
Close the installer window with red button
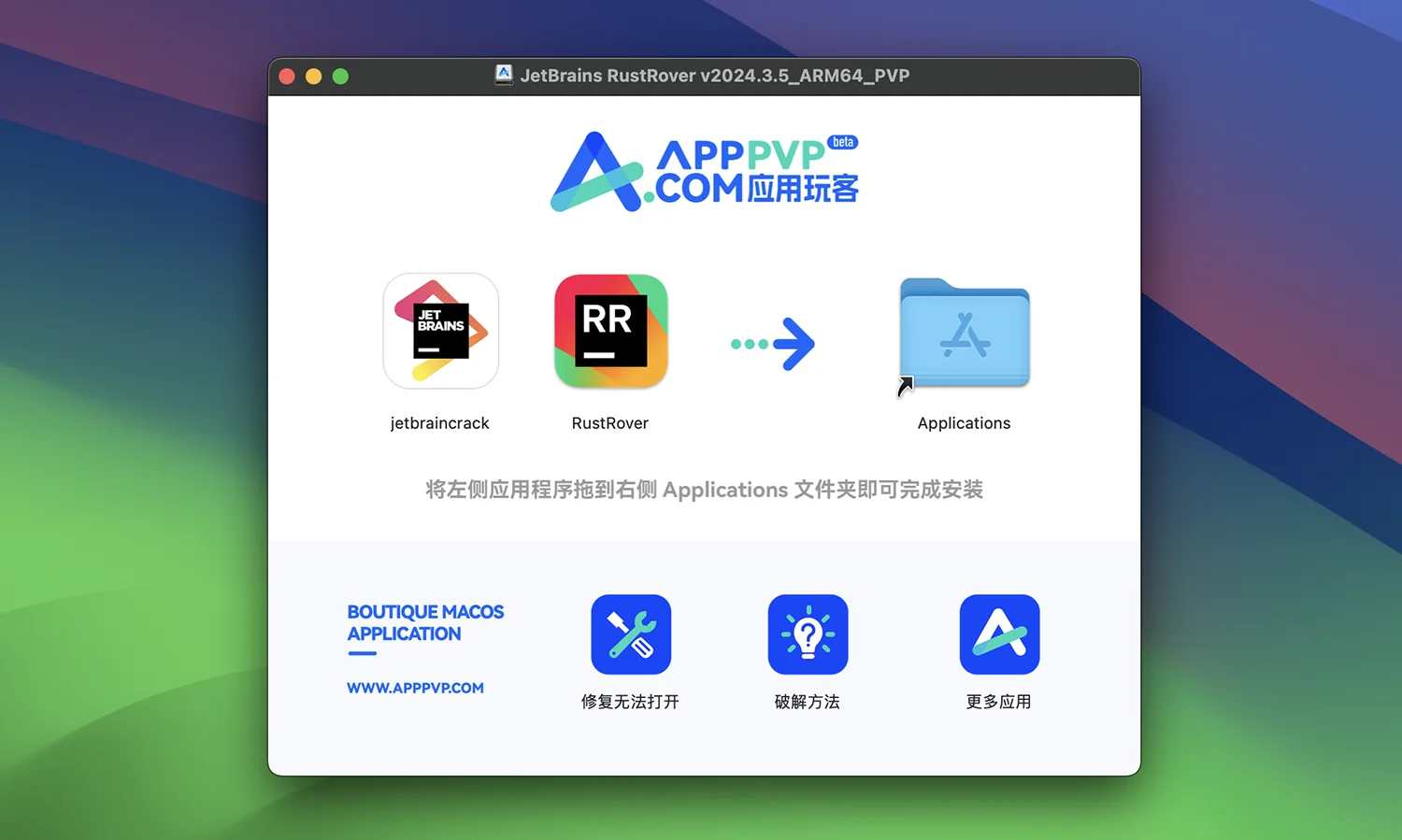click(288, 77)
